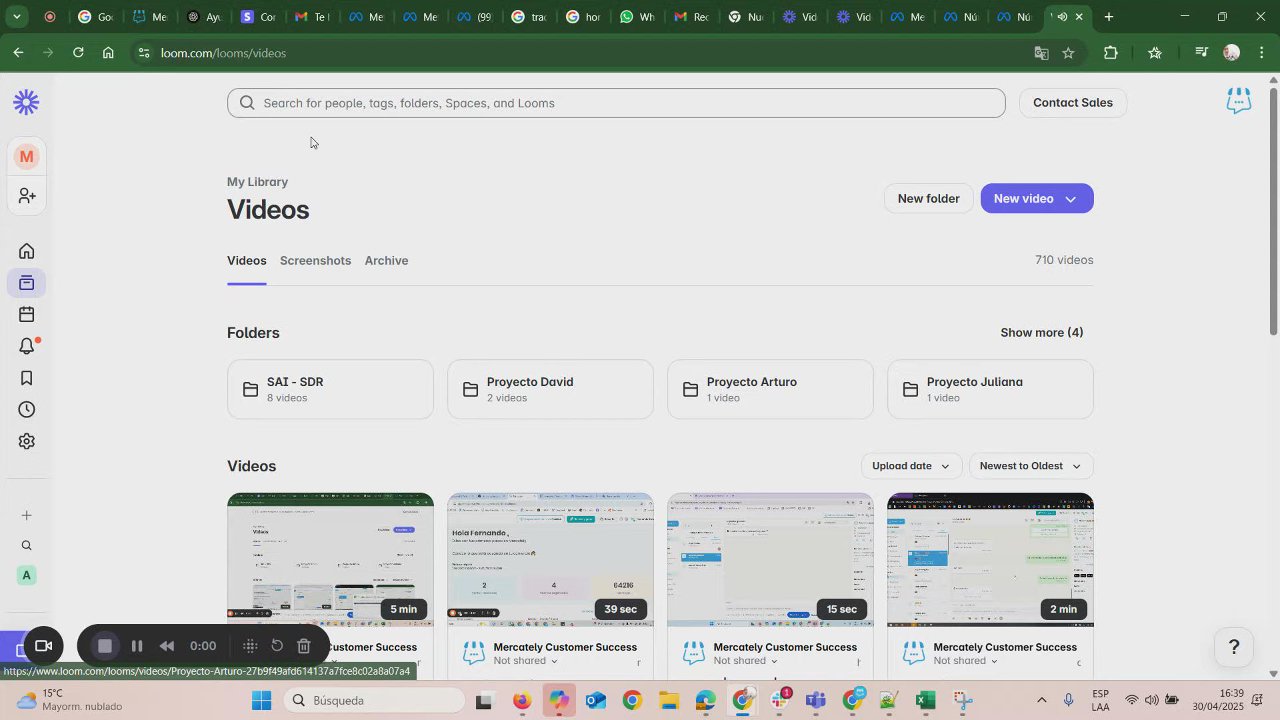Click the invite people icon
Viewport: 1280px width, 720px height.
(x=27, y=196)
